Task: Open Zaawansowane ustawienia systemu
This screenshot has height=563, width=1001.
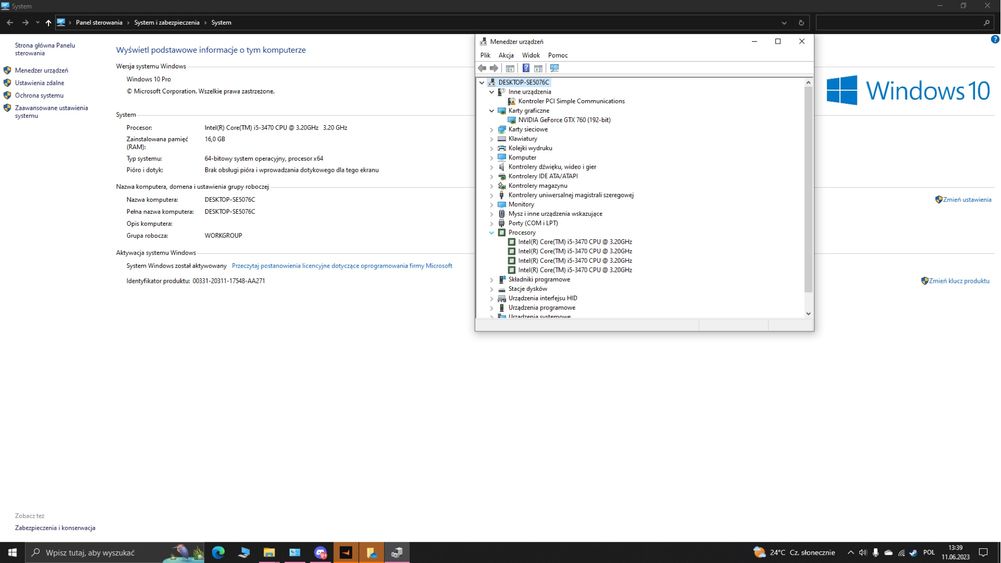Action: (51, 112)
